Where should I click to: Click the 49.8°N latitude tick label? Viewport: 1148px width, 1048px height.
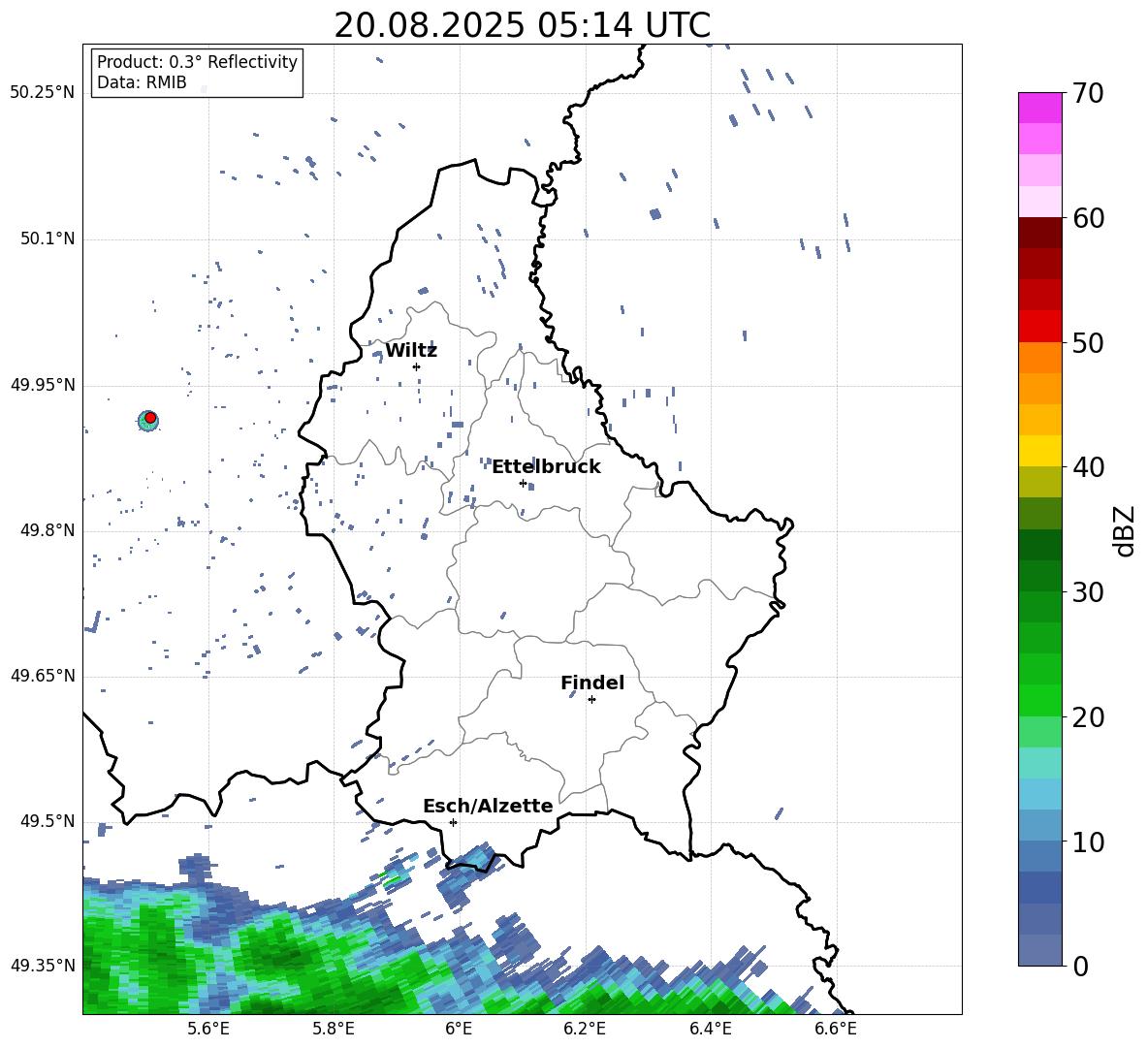coord(48,530)
